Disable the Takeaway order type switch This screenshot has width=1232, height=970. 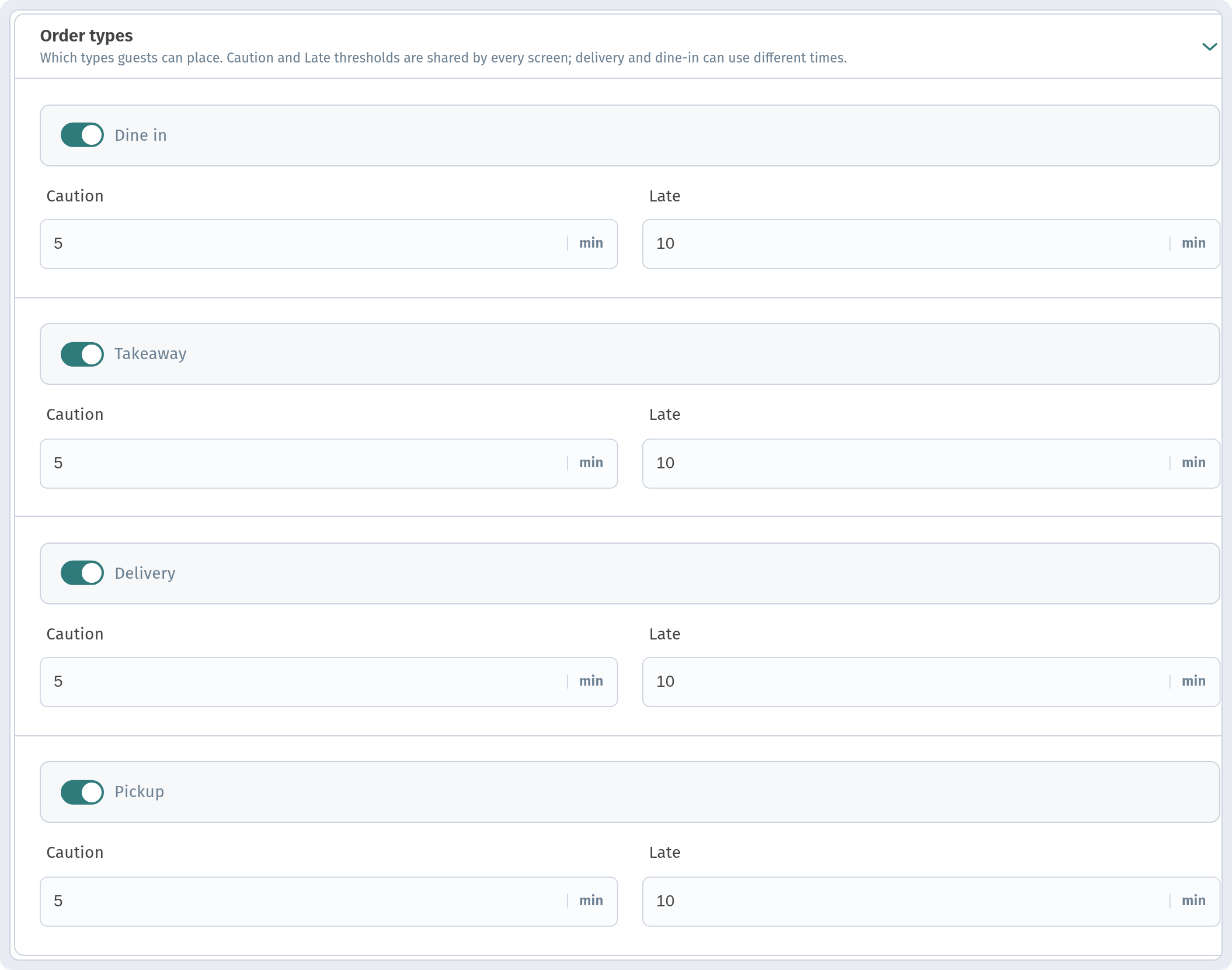[82, 354]
